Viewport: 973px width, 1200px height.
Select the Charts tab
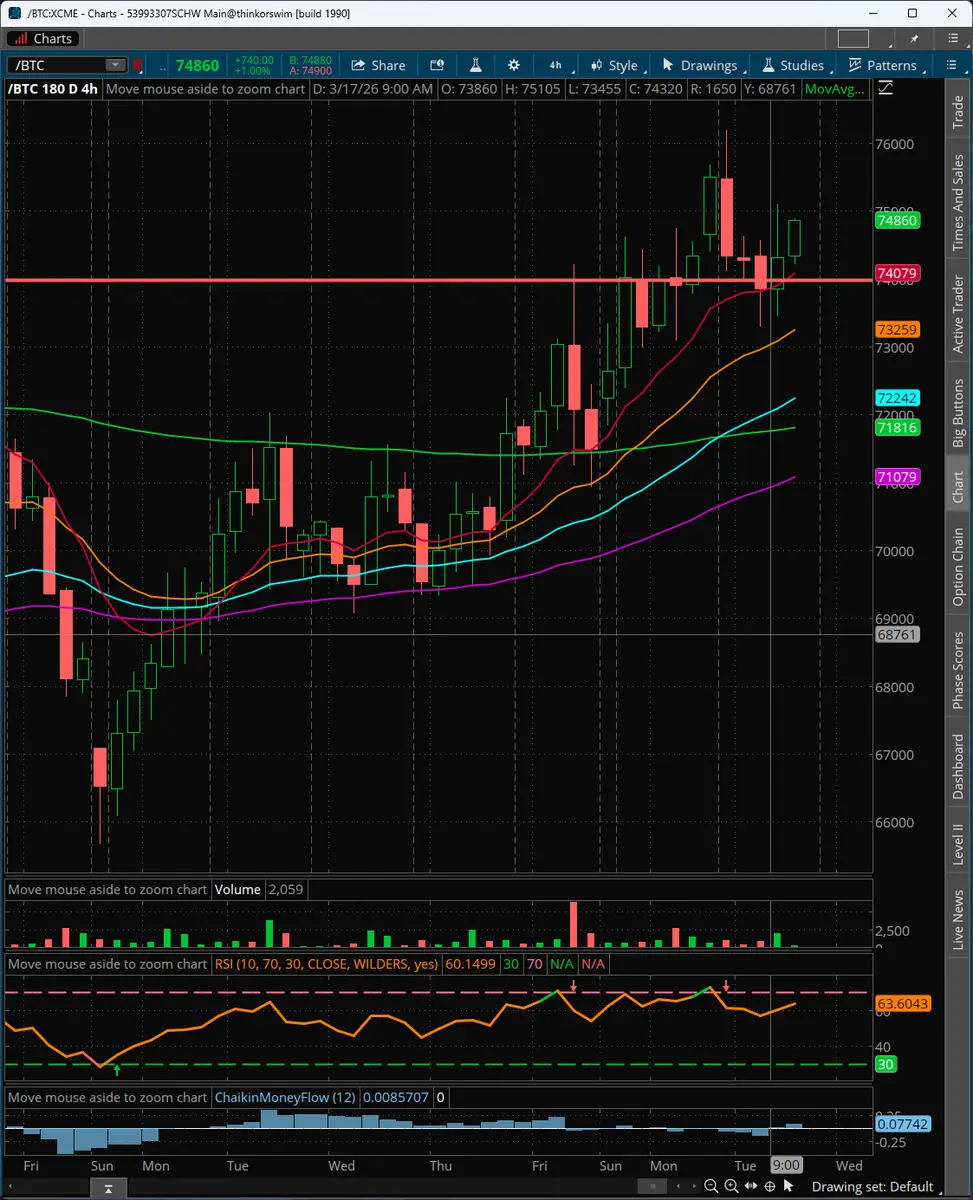click(x=43, y=38)
